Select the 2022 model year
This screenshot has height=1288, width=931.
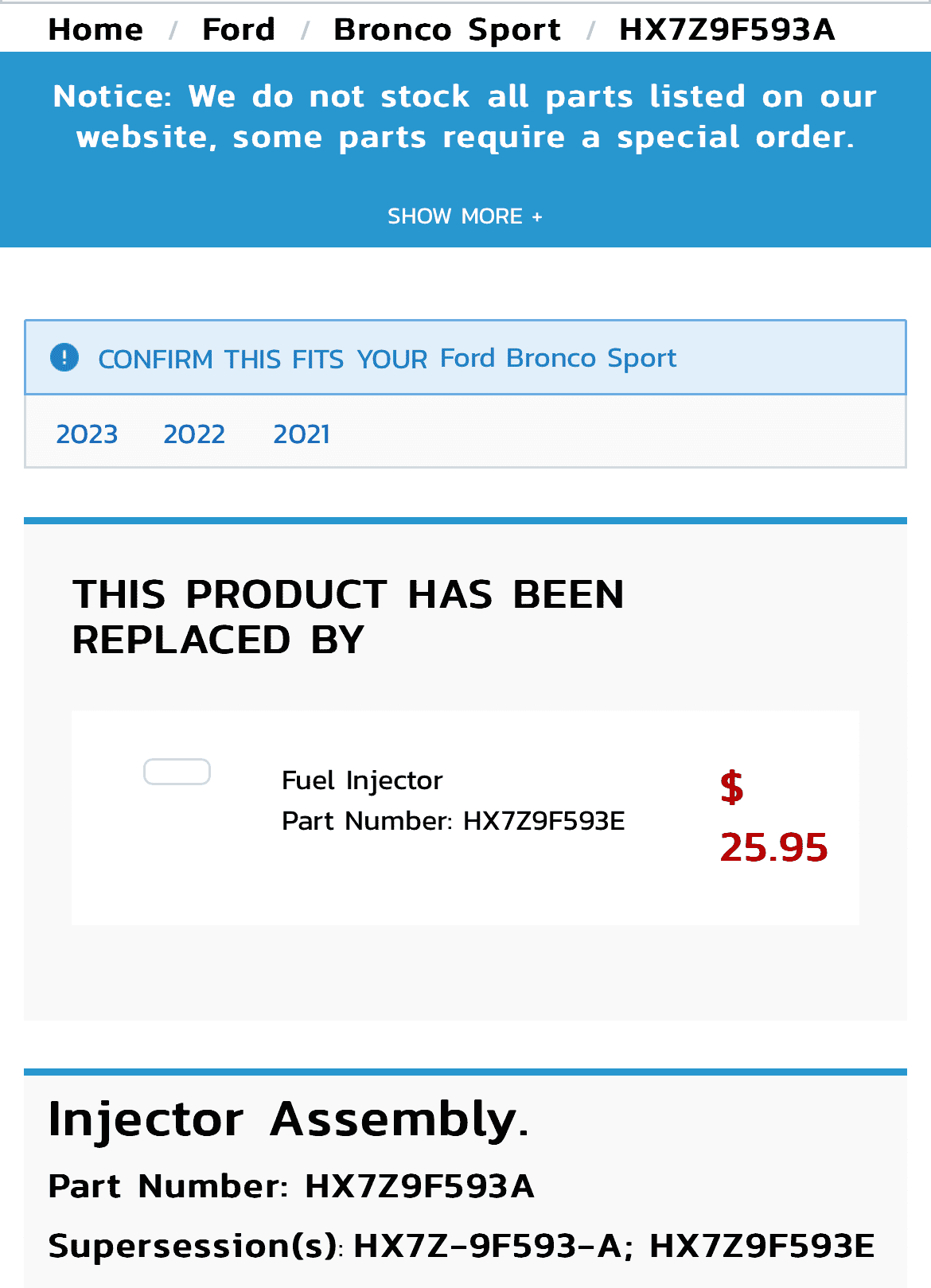click(194, 434)
